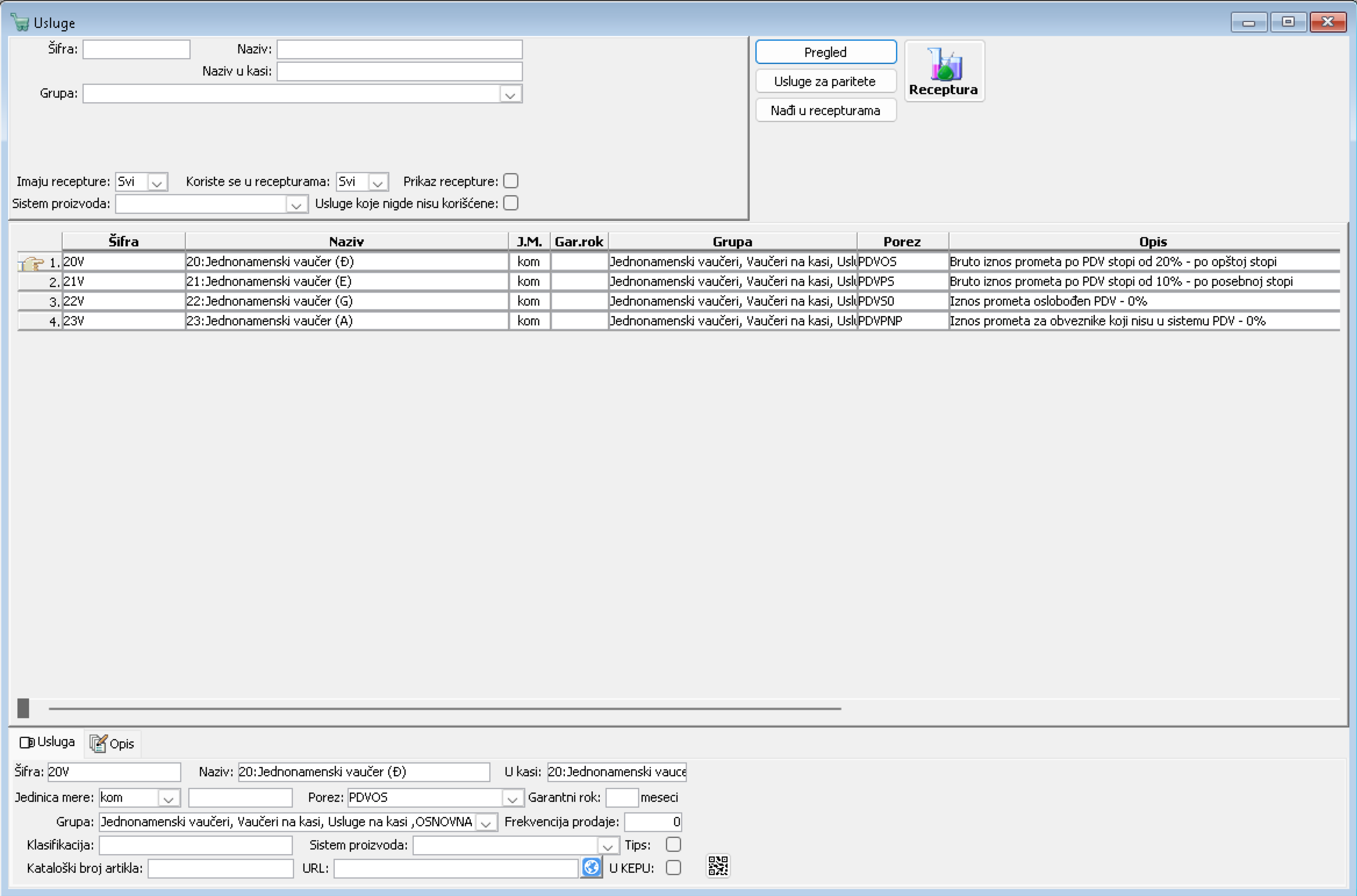Click the QR code icon

click(x=718, y=866)
